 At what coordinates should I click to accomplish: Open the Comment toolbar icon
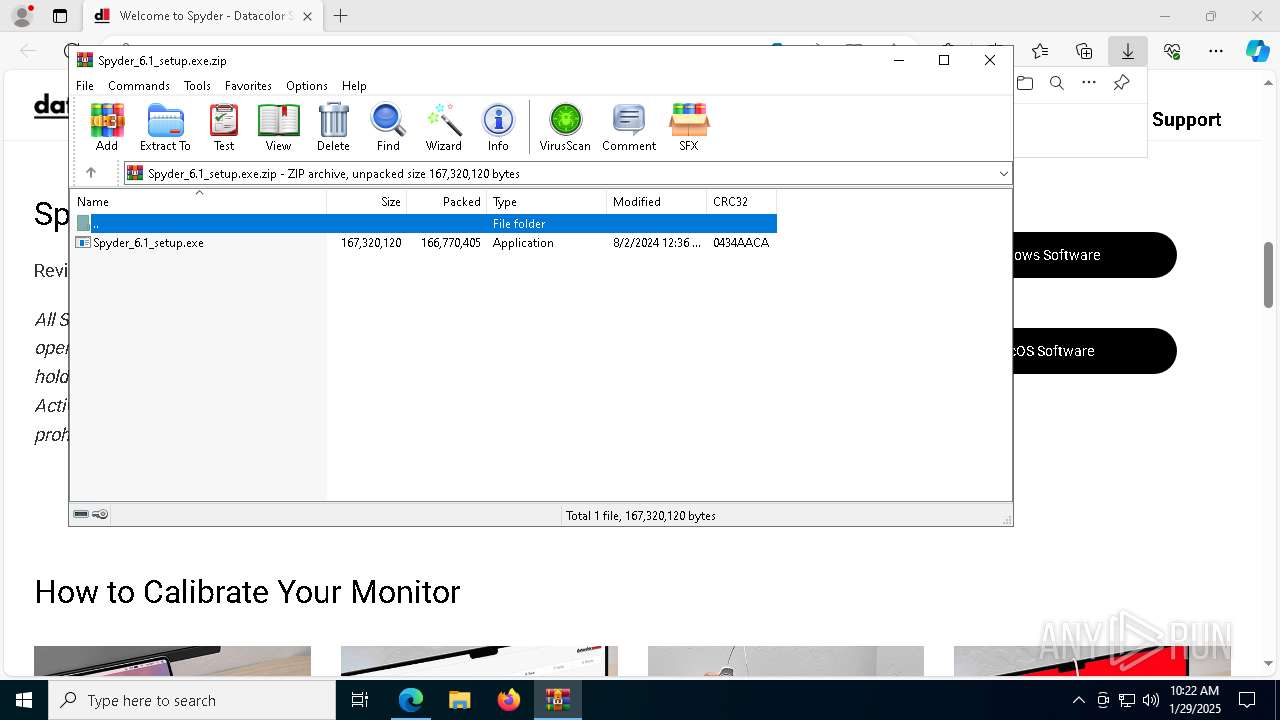629,127
